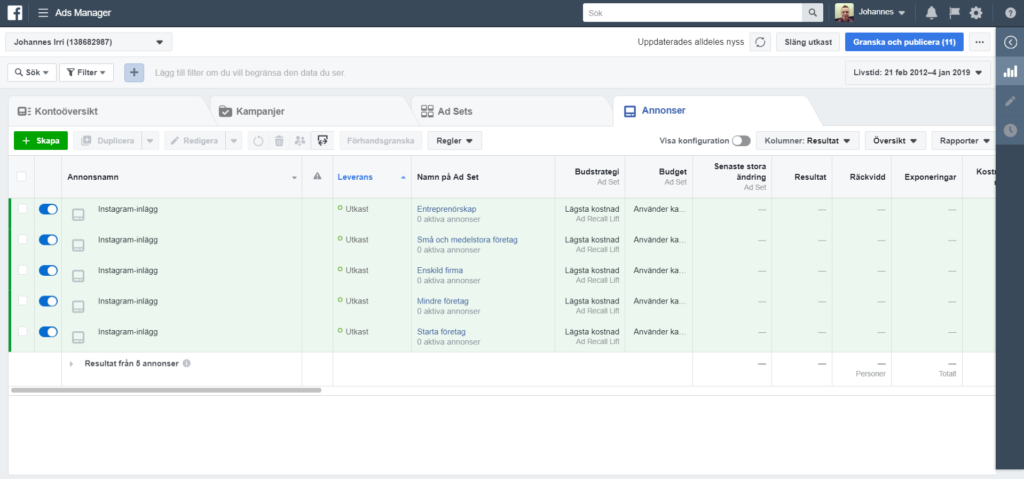The width and height of the screenshot is (1024, 479).
Task: Open the edit pencil panel in sidebar
Action: click(1010, 101)
